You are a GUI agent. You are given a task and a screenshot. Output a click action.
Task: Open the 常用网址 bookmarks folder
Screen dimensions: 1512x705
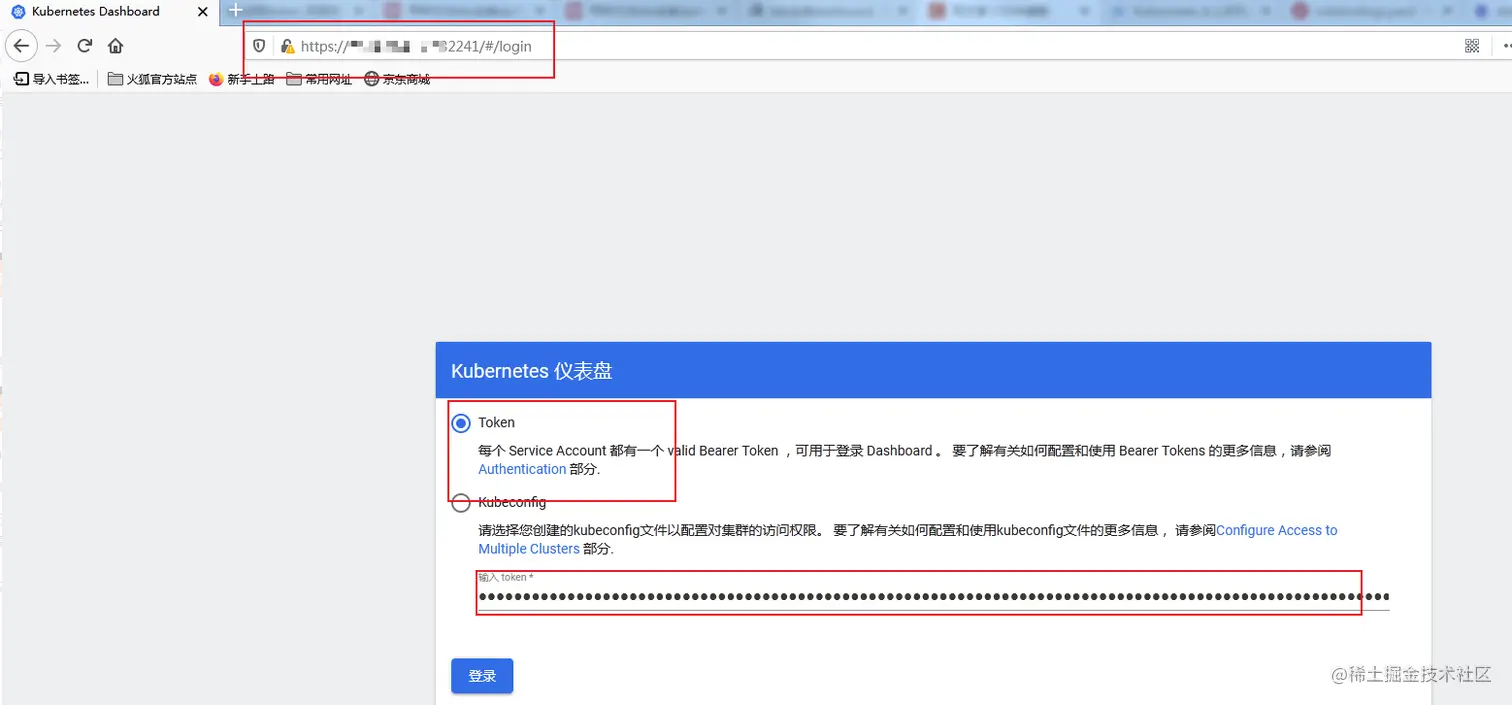319,79
